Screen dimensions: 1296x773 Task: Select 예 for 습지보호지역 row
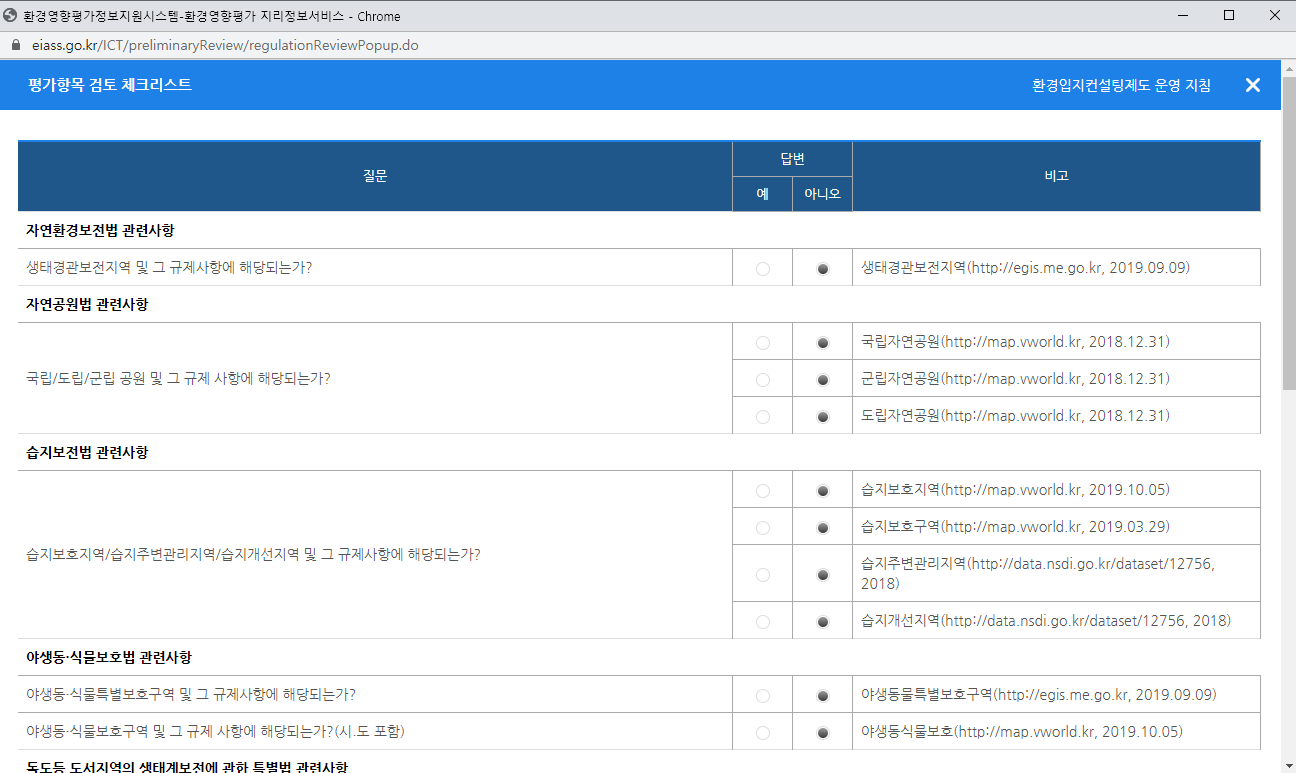[x=763, y=490]
